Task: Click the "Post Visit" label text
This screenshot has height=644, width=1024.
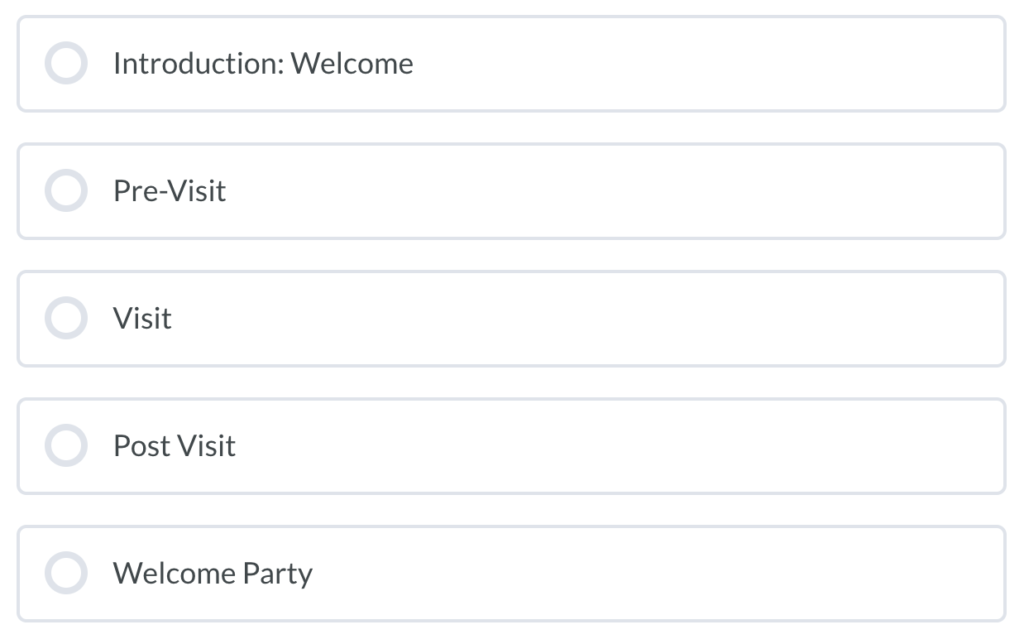Action: (x=174, y=446)
